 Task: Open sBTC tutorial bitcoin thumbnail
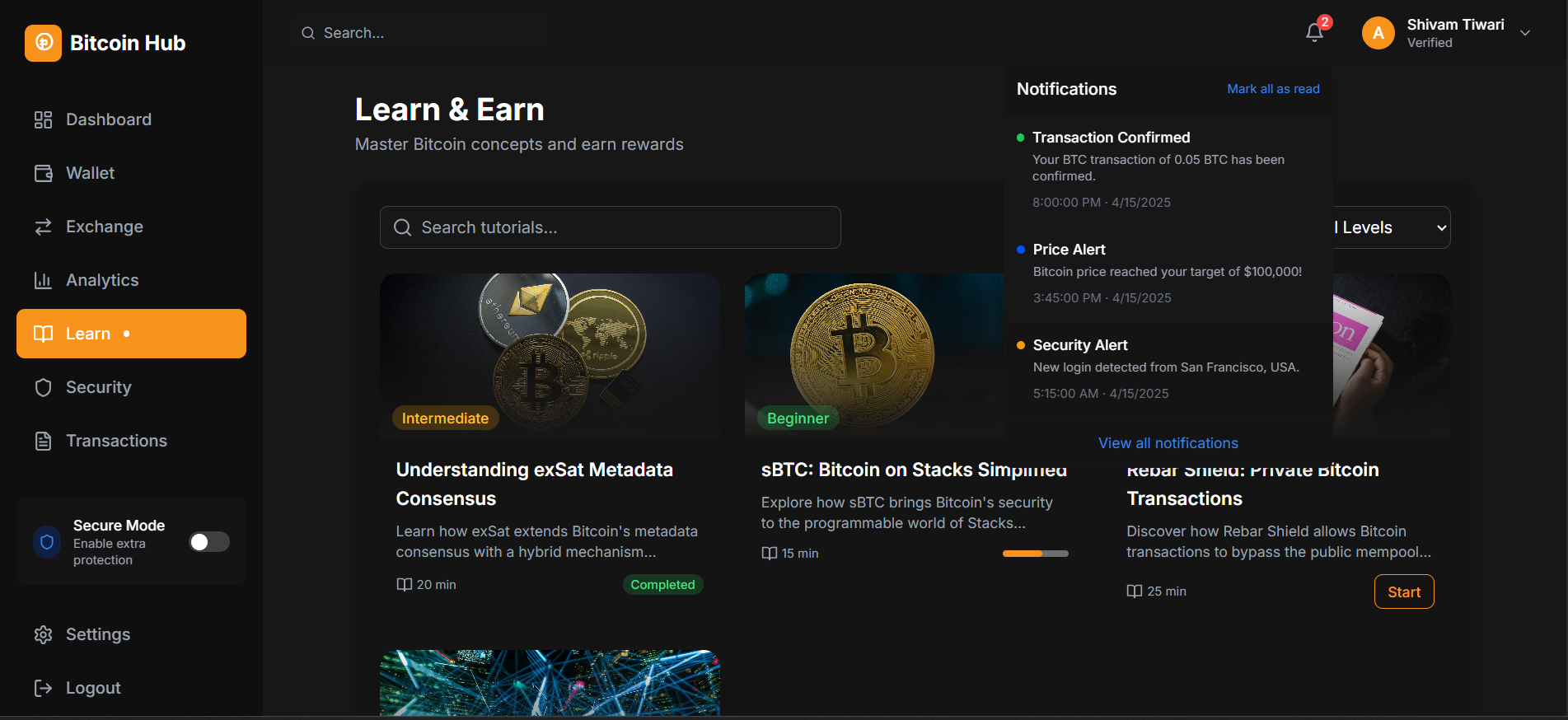pos(874,356)
